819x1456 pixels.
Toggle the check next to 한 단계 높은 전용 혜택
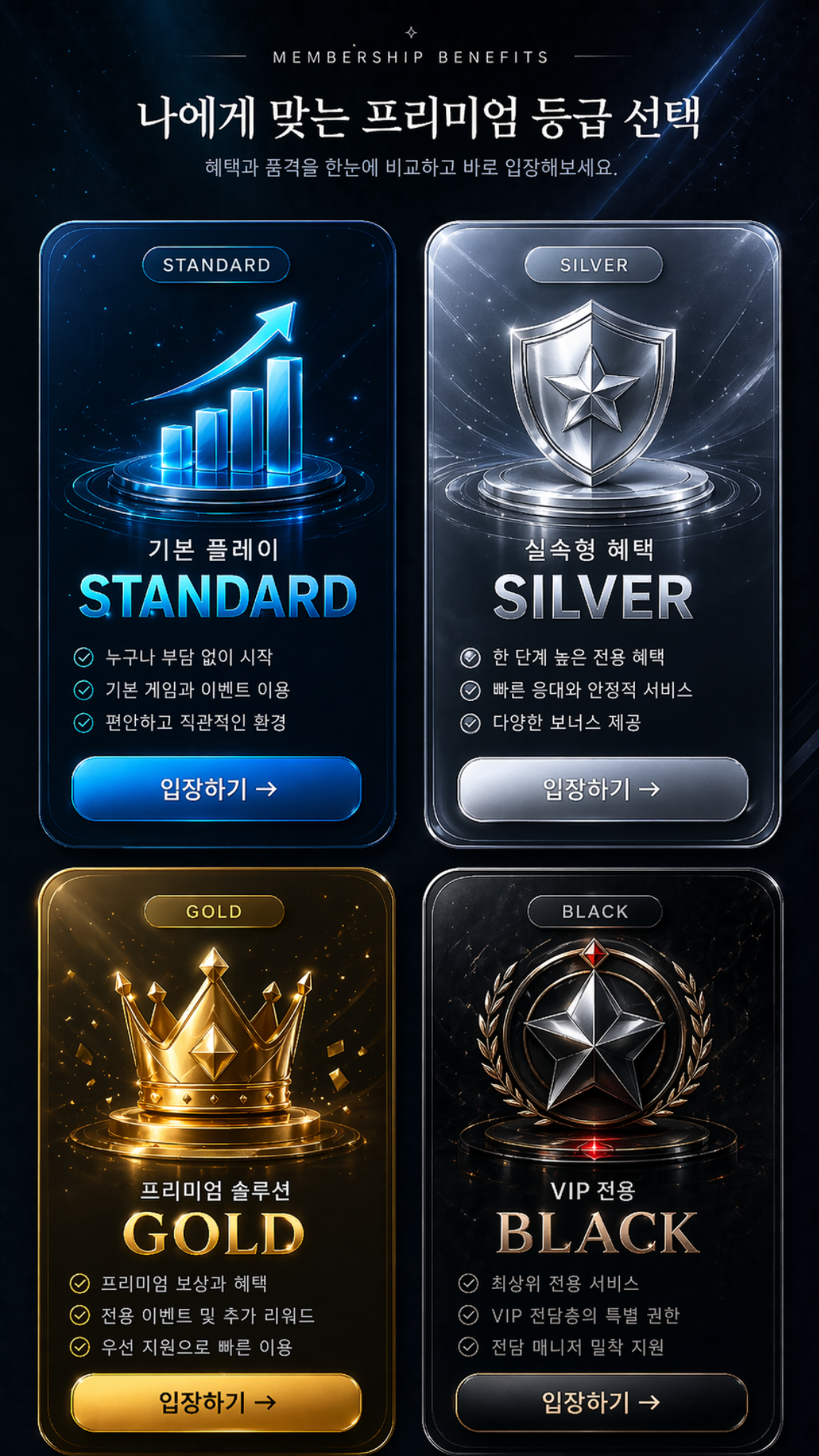coord(470,658)
